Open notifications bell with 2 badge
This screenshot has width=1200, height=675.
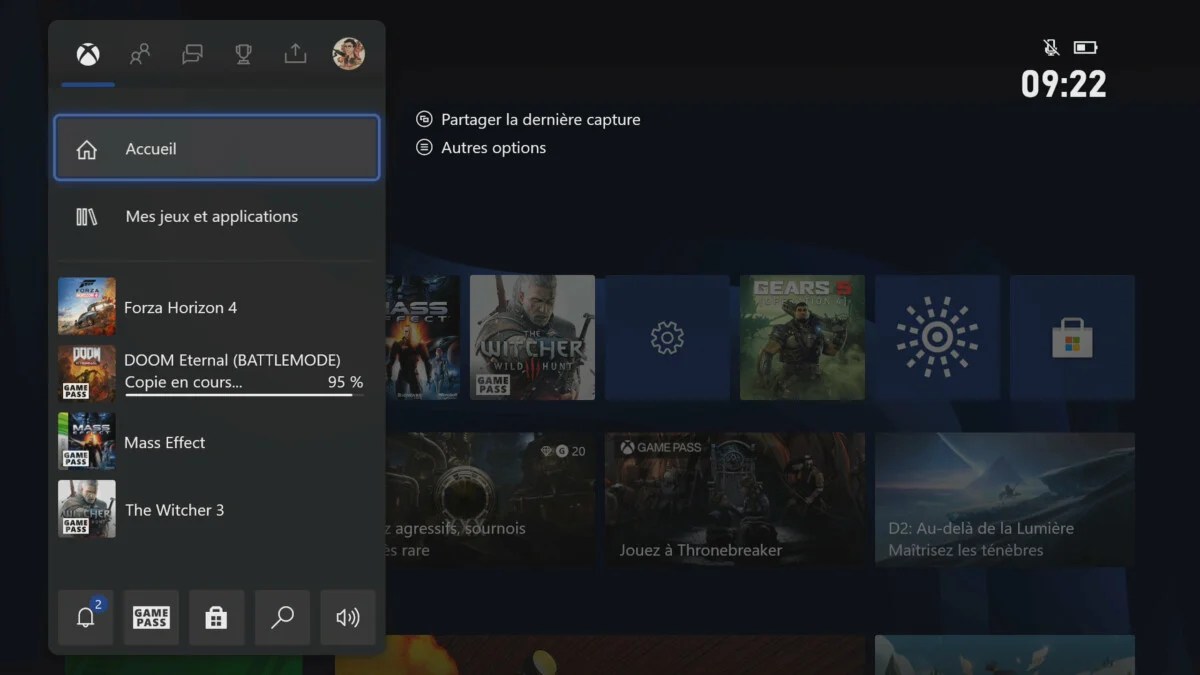86,617
